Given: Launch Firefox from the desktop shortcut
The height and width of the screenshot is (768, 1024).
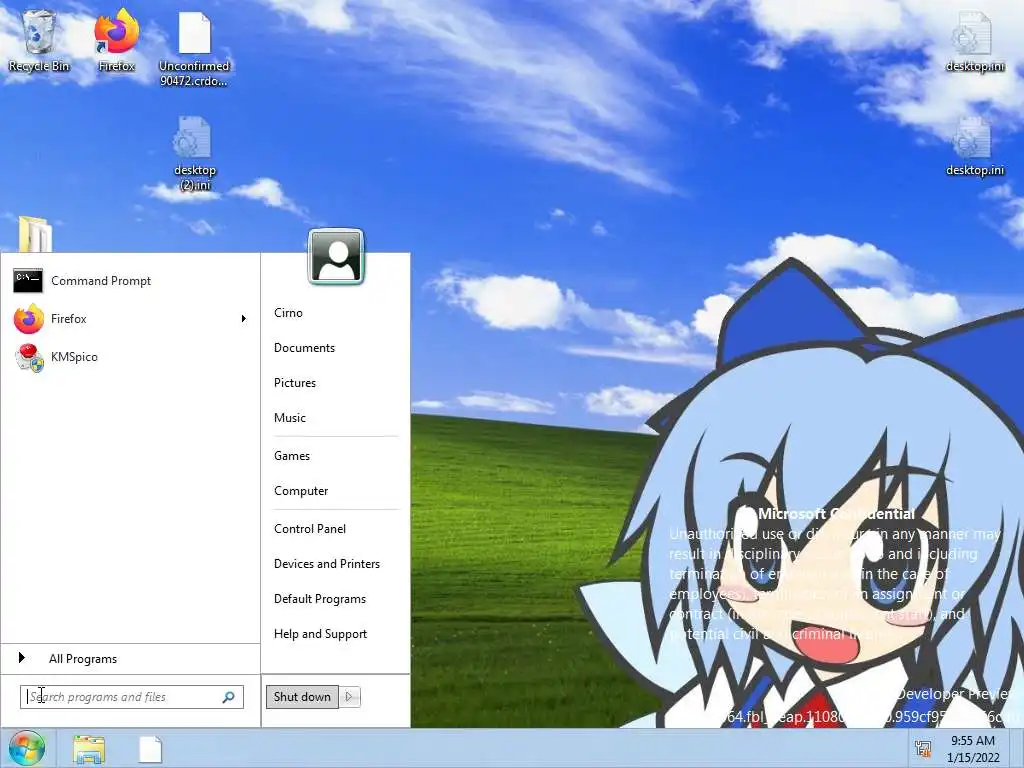Looking at the screenshot, I should pos(116,40).
